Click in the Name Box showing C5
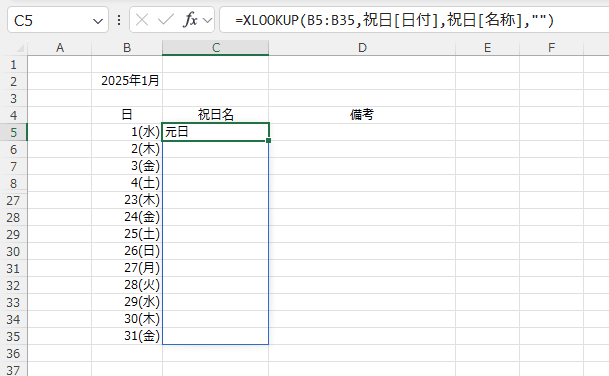The width and height of the screenshot is (609, 376). point(50,20)
